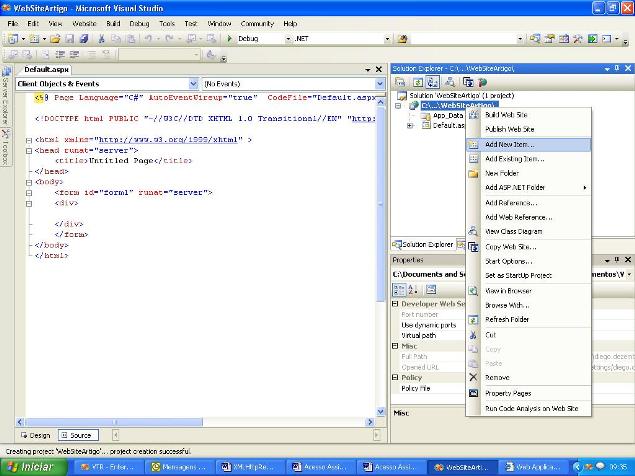Open the .NET platform dropdown
This screenshot has width=635, height=476.
tap(387, 39)
